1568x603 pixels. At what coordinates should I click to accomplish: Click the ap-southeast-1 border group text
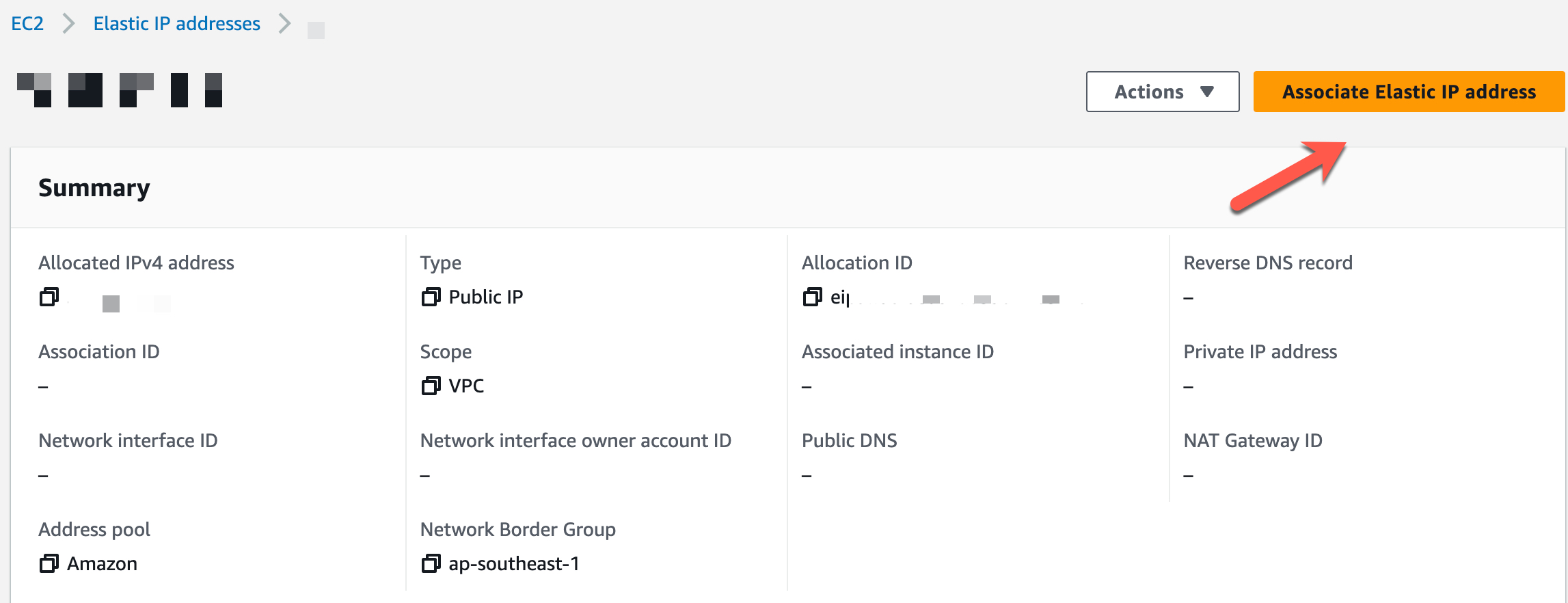(513, 564)
